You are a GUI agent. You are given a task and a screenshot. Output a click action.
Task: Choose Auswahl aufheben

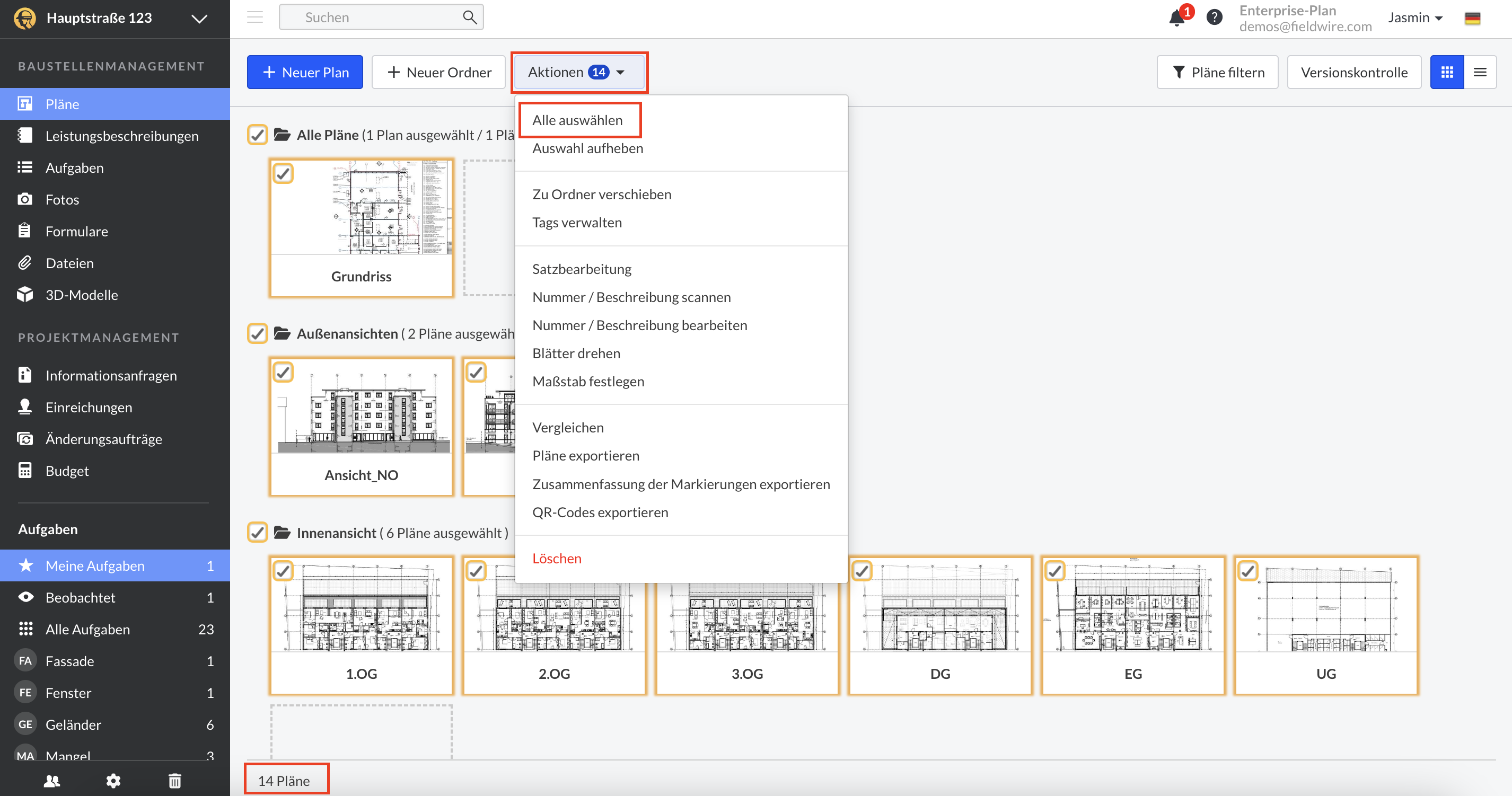coord(587,148)
